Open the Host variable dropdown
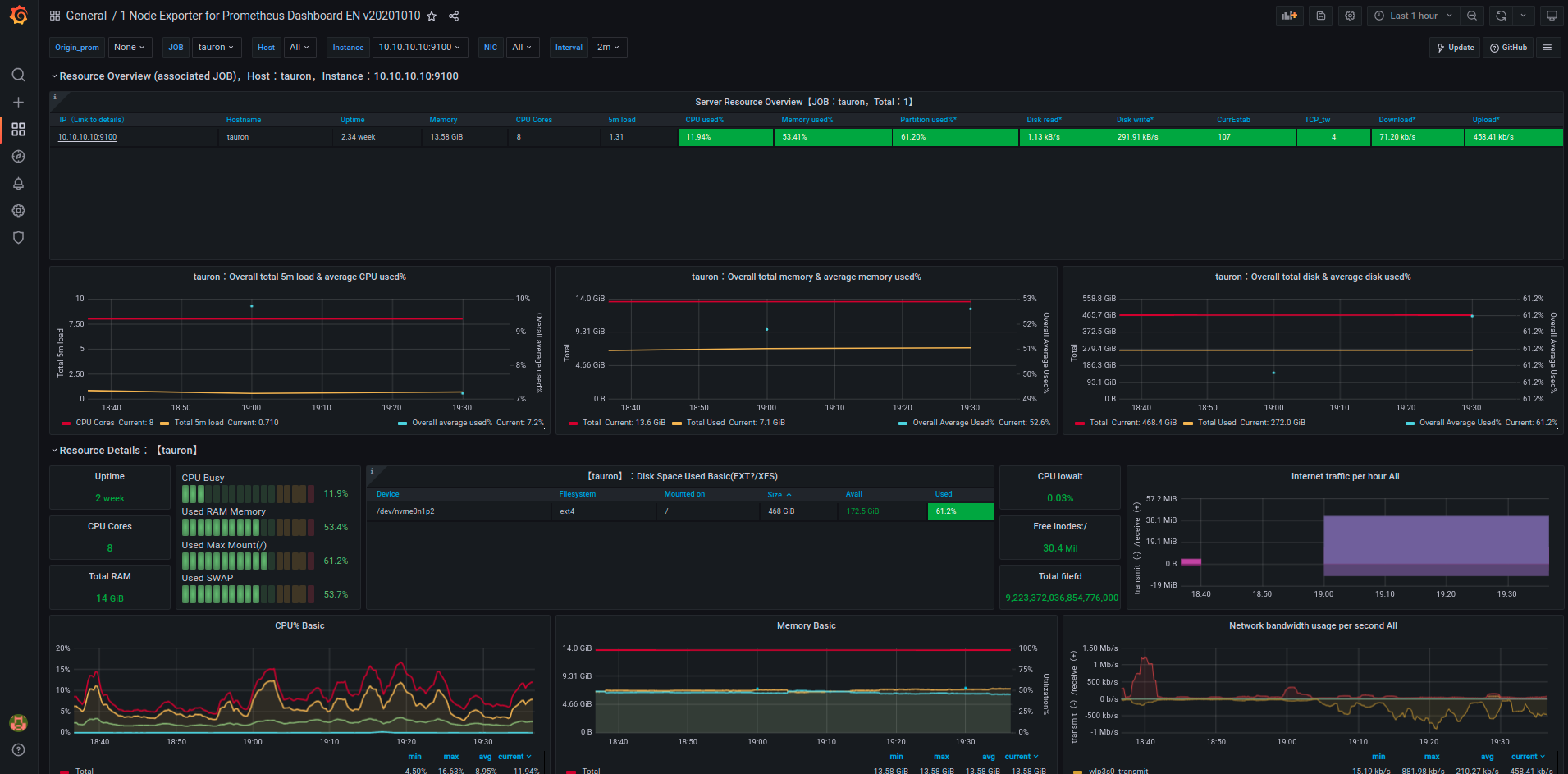The image size is (1568, 774). (x=299, y=47)
